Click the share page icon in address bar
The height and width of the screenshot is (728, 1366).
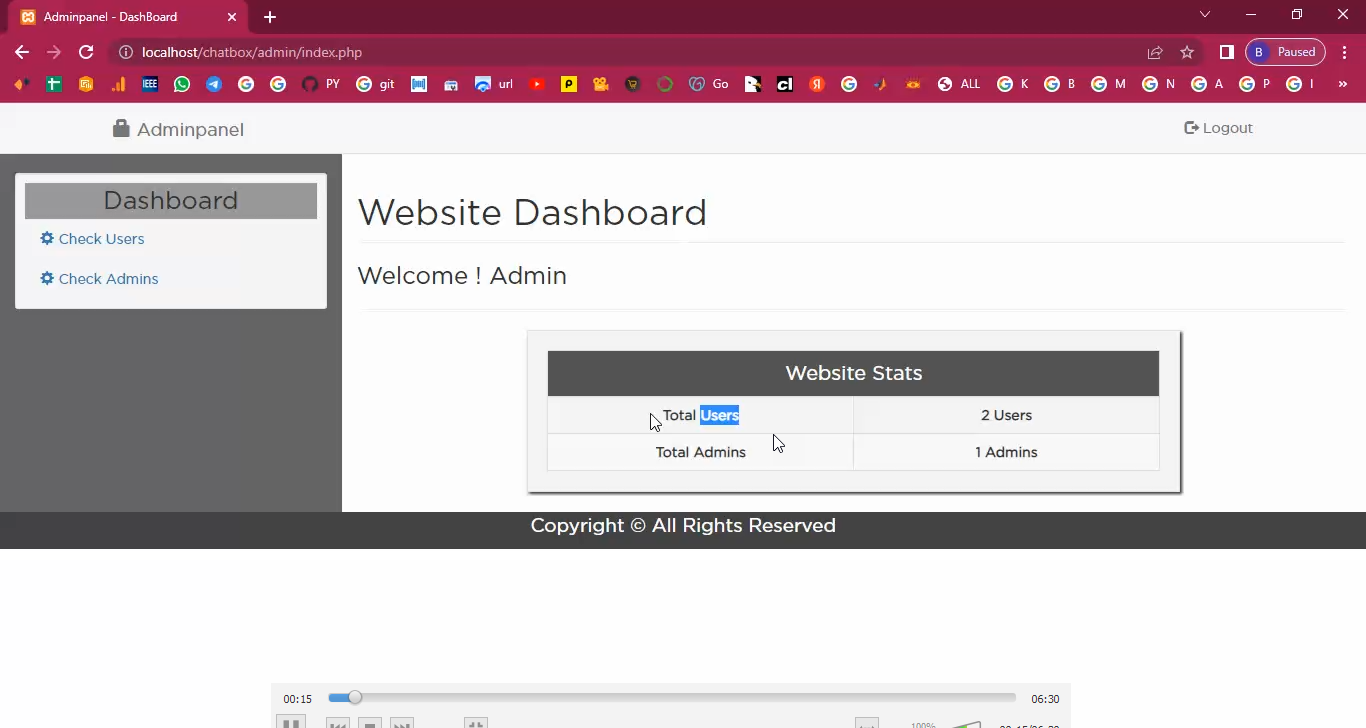[1155, 52]
